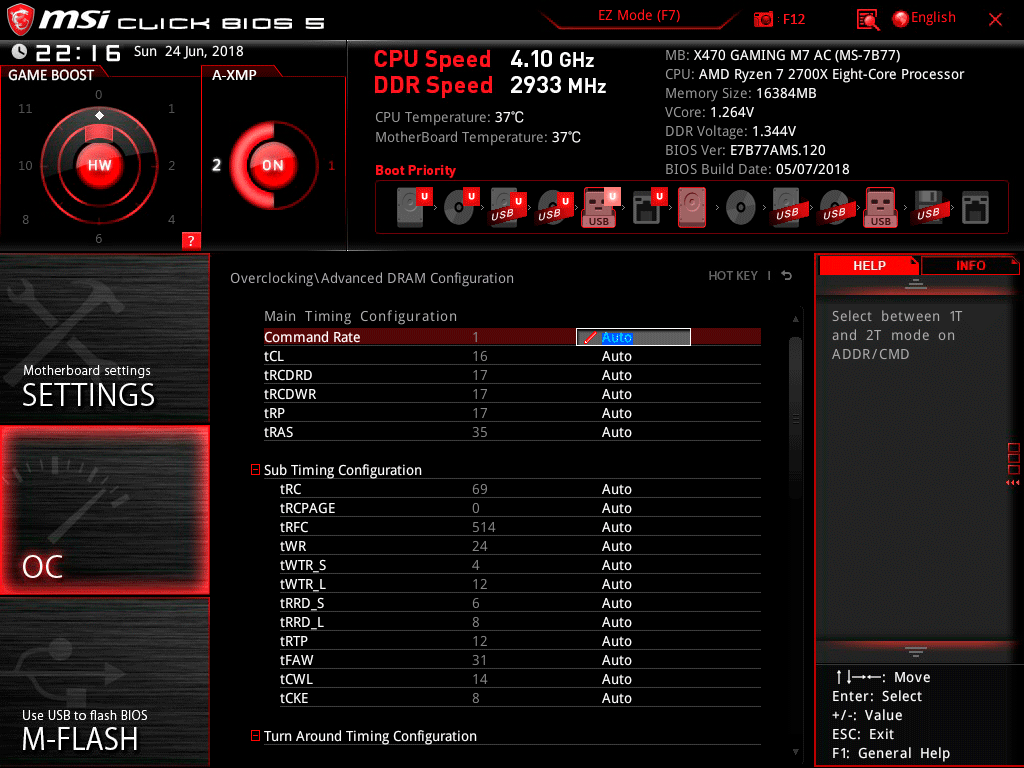Open the M-FLASH BIOS flashing section

point(104,682)
